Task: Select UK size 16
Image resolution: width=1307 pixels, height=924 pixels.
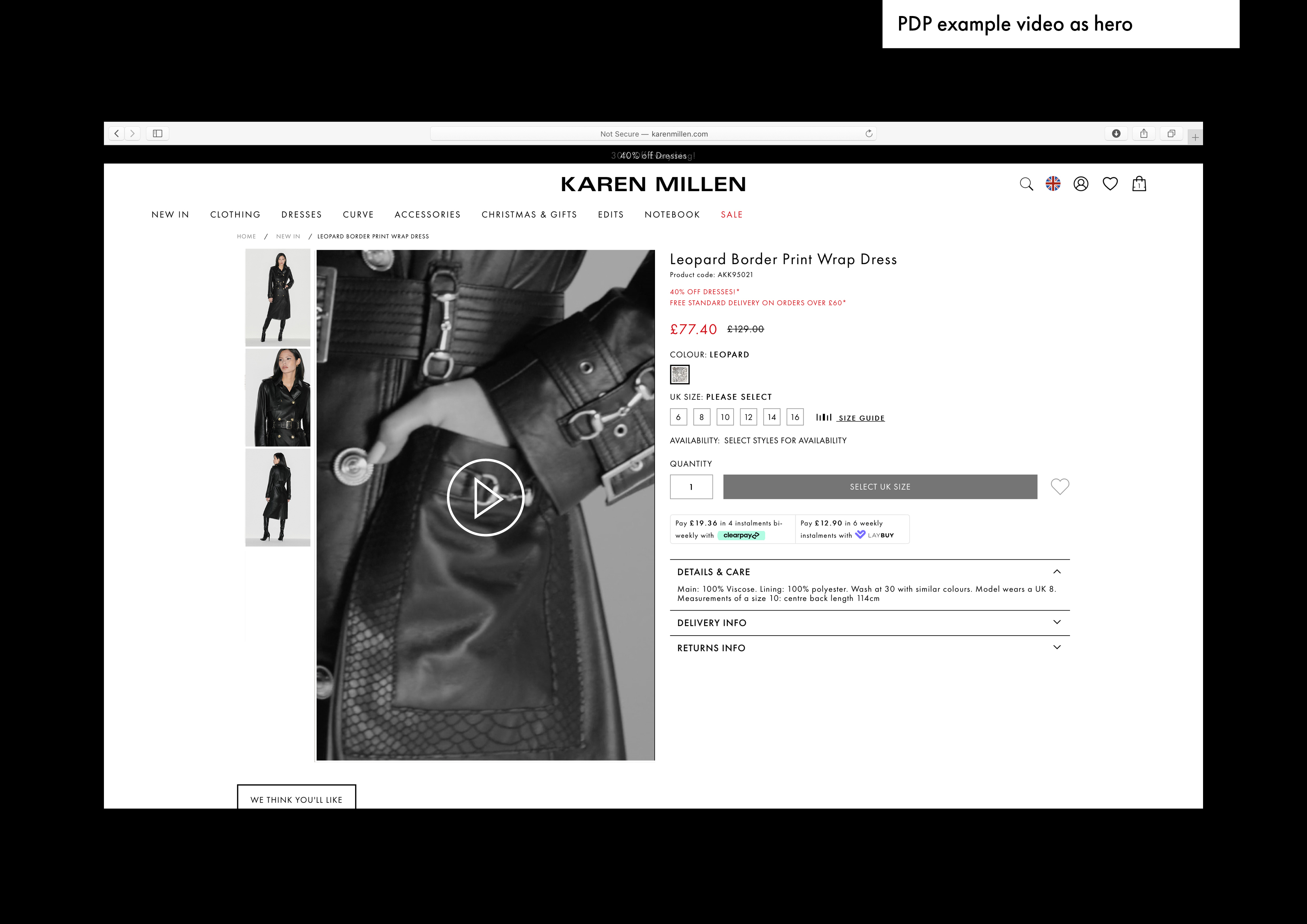Action: (795, 417)
